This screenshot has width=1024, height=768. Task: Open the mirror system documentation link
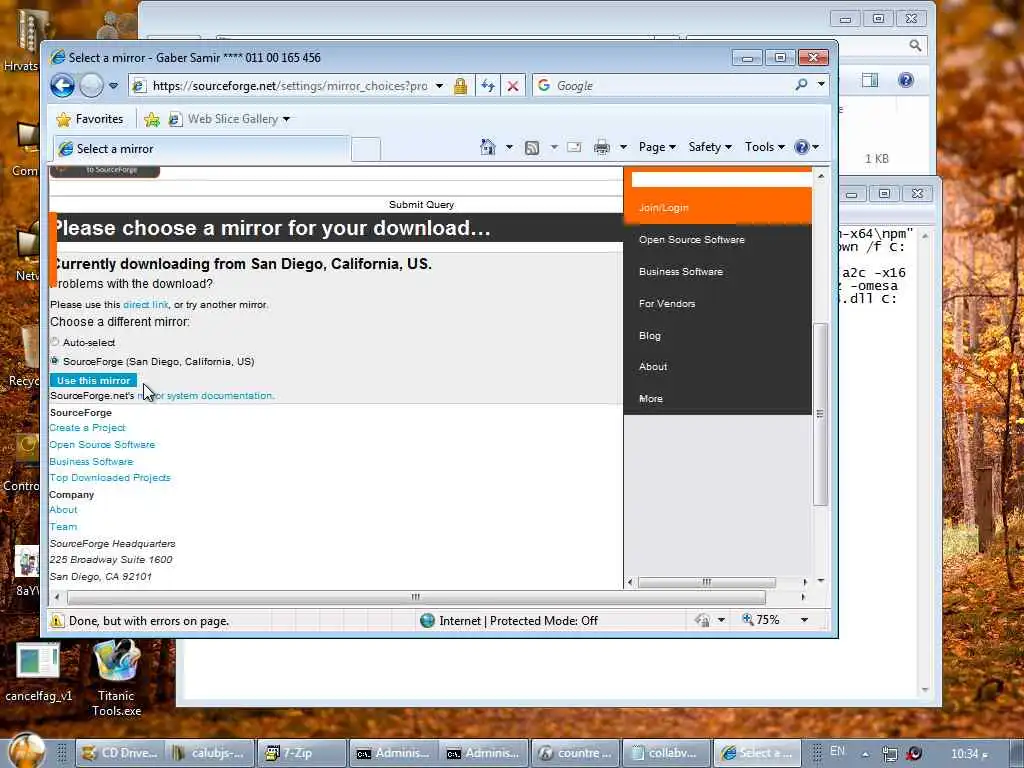pyautogui.click(x=206, y=396)
